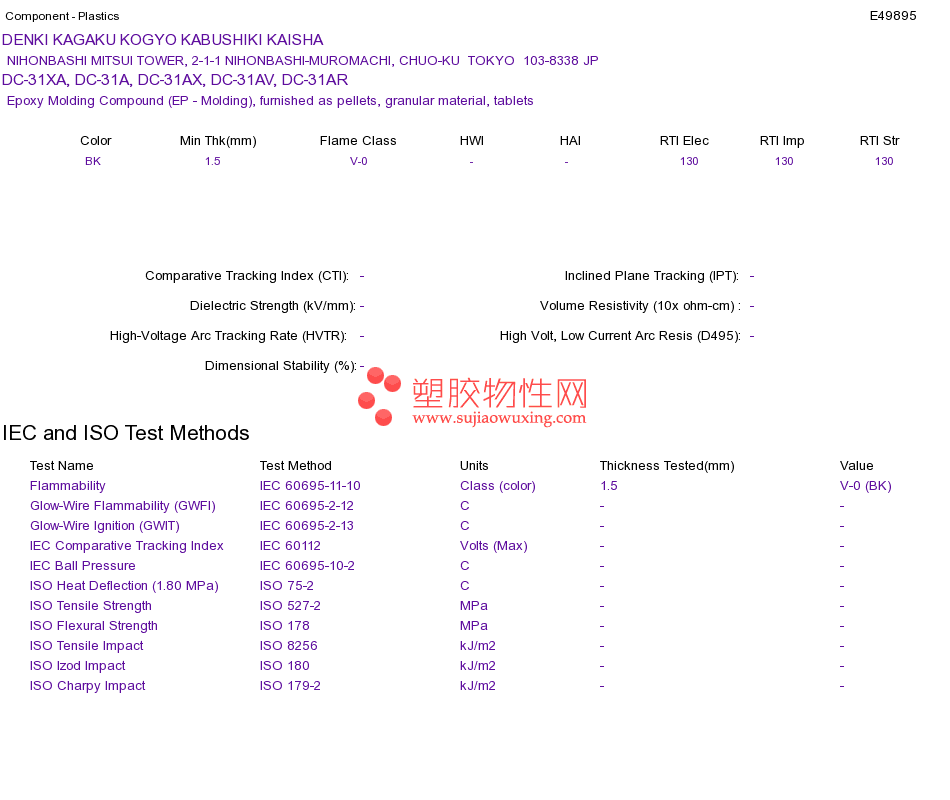Image resolution: width=950 pixels, height=800 pixels.
Task: Click the Color column header
Action: (96, 141)
